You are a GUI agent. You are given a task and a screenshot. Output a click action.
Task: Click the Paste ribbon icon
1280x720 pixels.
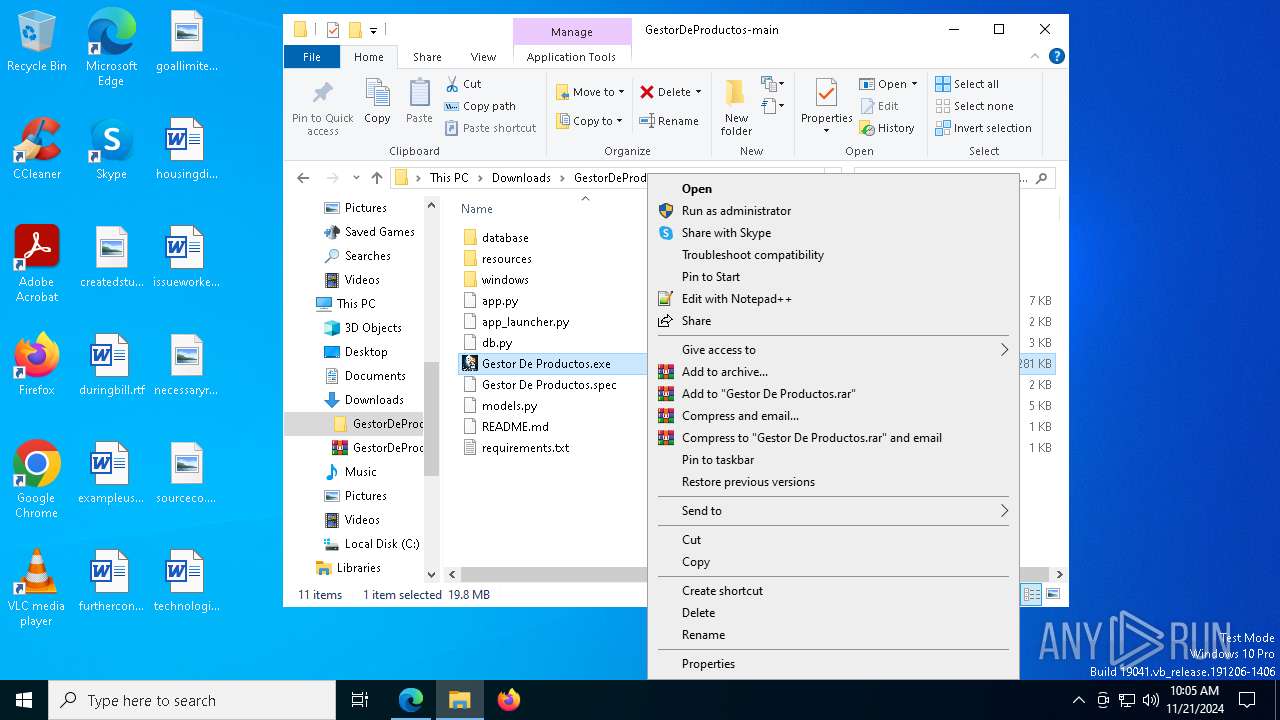(x=419, y=94)
